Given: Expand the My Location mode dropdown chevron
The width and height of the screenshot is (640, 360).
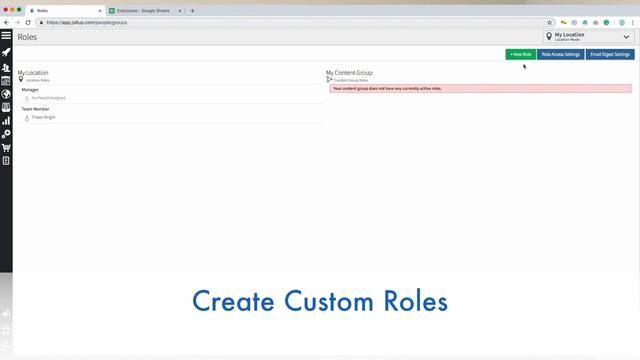Looking at the screenshot, I should tap(626, 37).
